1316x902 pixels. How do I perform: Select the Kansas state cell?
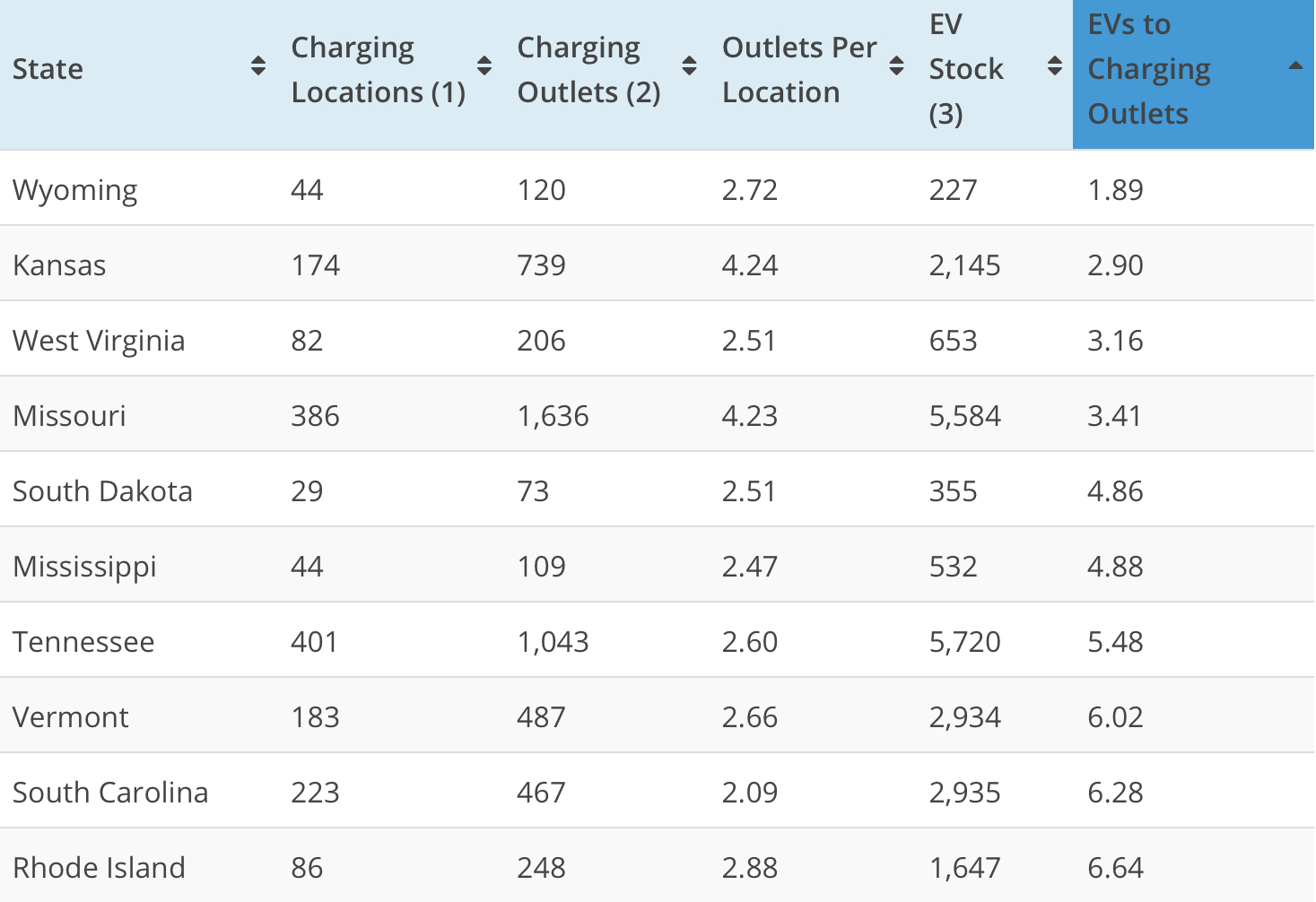(59, 265)
